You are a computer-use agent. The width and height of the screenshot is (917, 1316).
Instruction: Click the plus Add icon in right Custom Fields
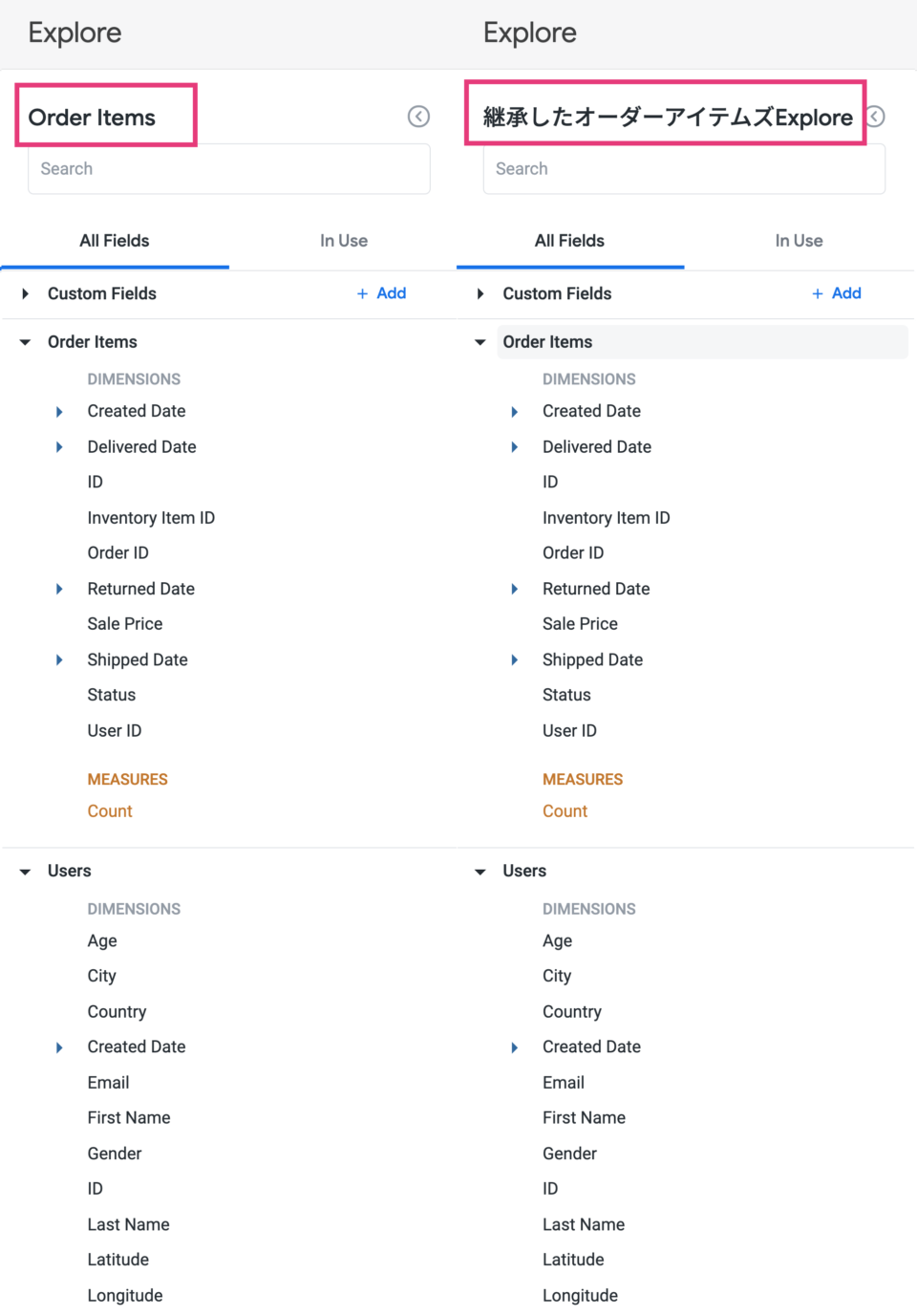tap(818, 294)
